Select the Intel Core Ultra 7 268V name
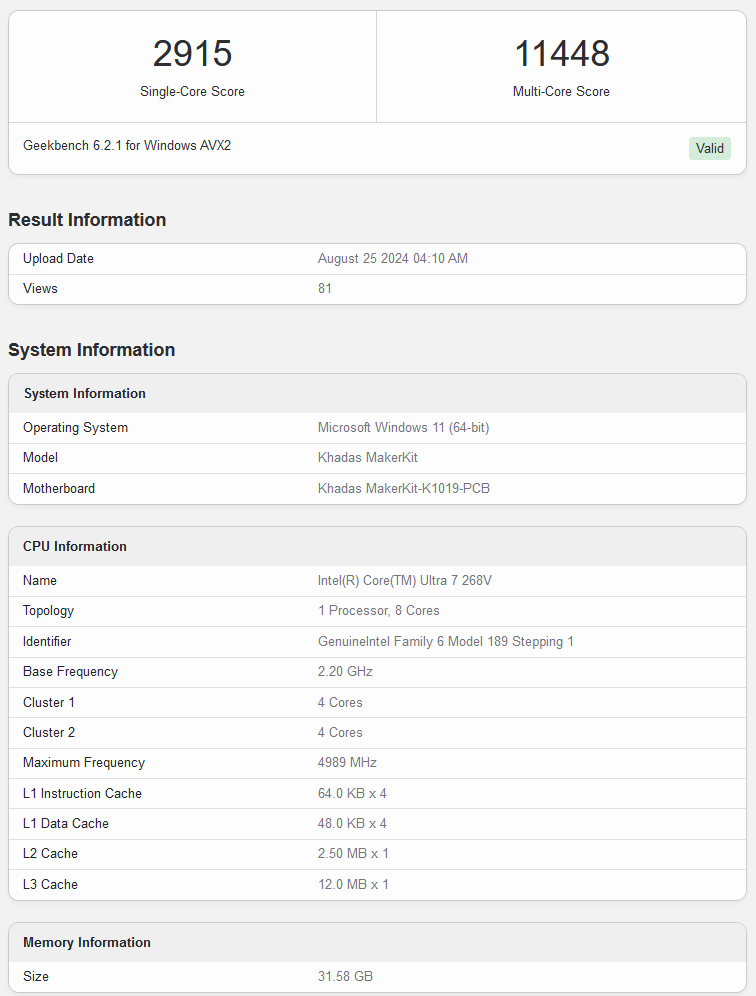This screenshot has width=756, height=996. click(x=403, y=581)
